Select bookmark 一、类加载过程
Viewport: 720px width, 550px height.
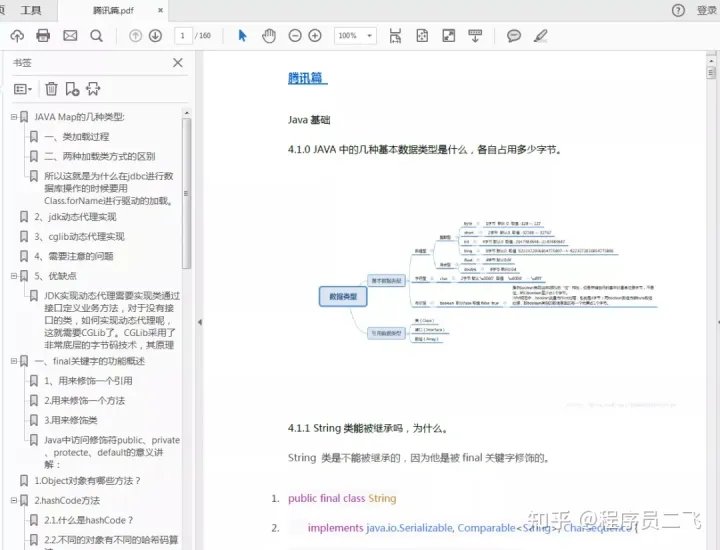pos(77,137)
